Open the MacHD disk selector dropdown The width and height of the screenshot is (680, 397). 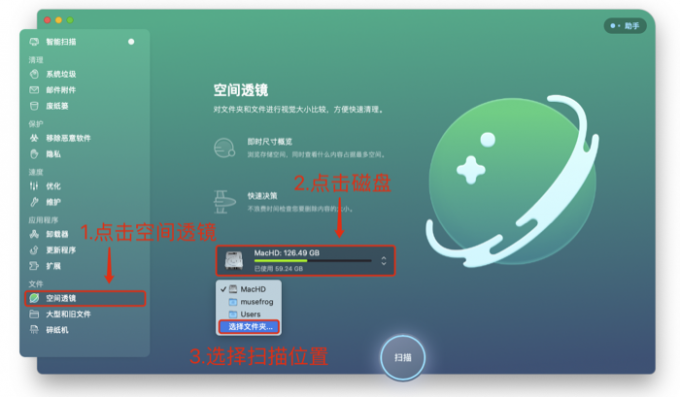tap(306, 260)
